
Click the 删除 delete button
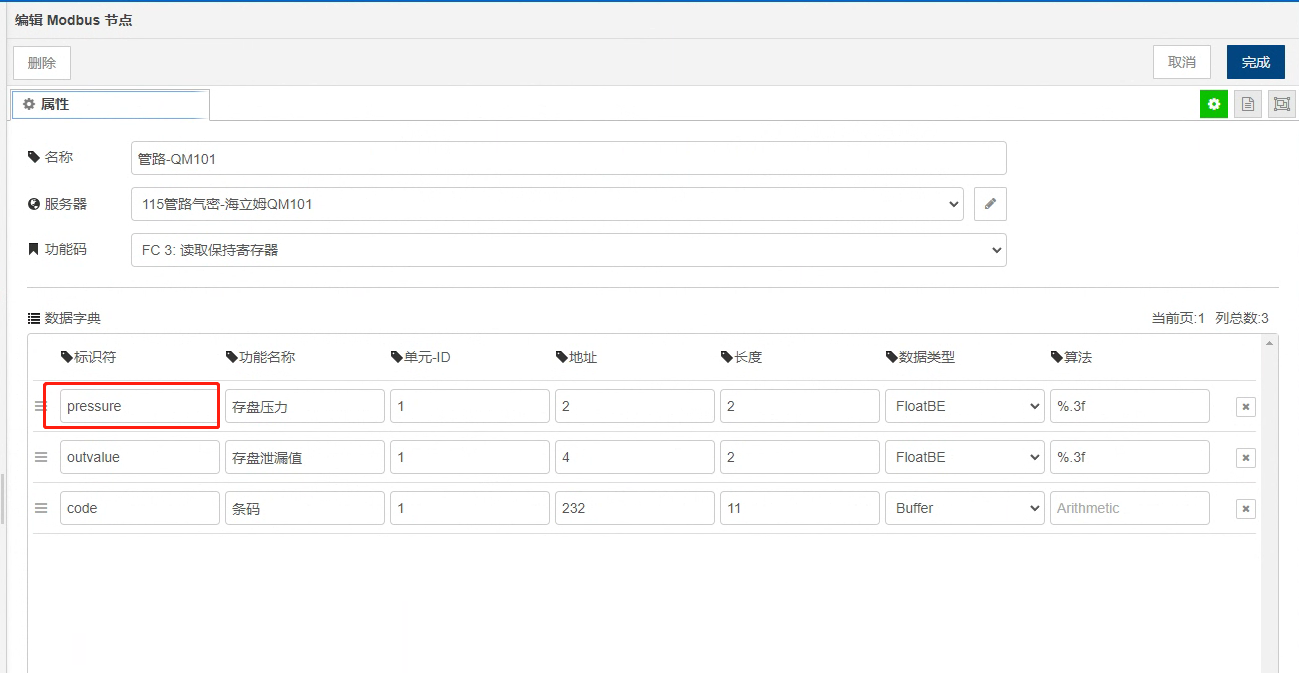coord(42,63)
